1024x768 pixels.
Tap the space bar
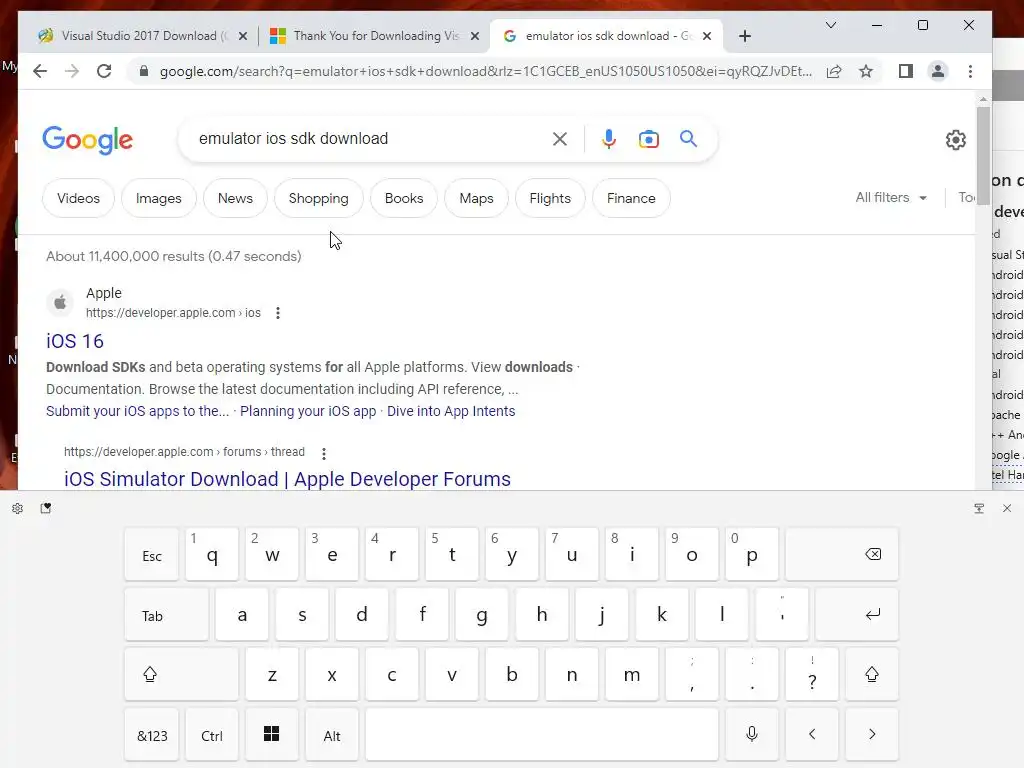tap(542, 735)
